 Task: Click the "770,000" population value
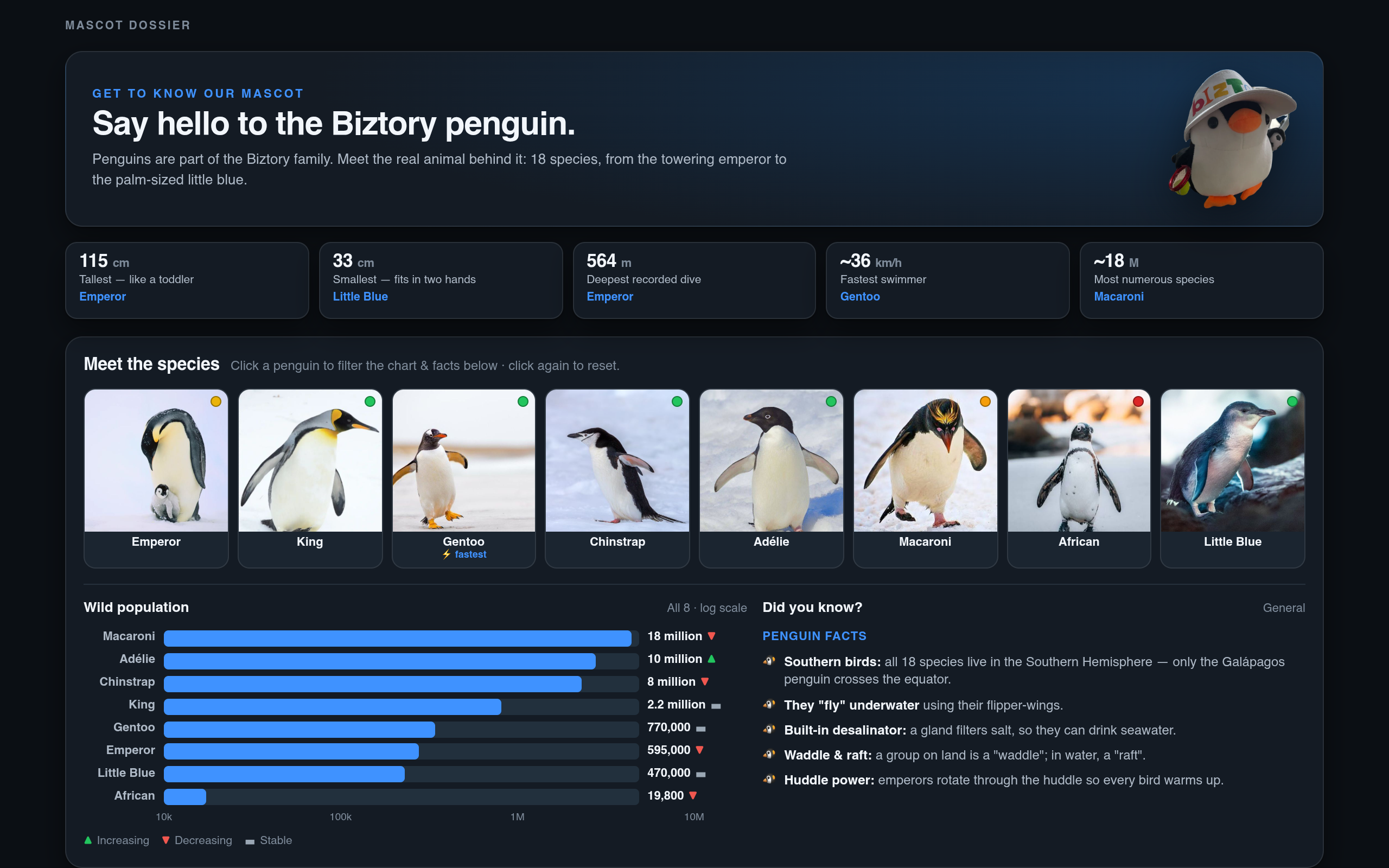(668, 727)
